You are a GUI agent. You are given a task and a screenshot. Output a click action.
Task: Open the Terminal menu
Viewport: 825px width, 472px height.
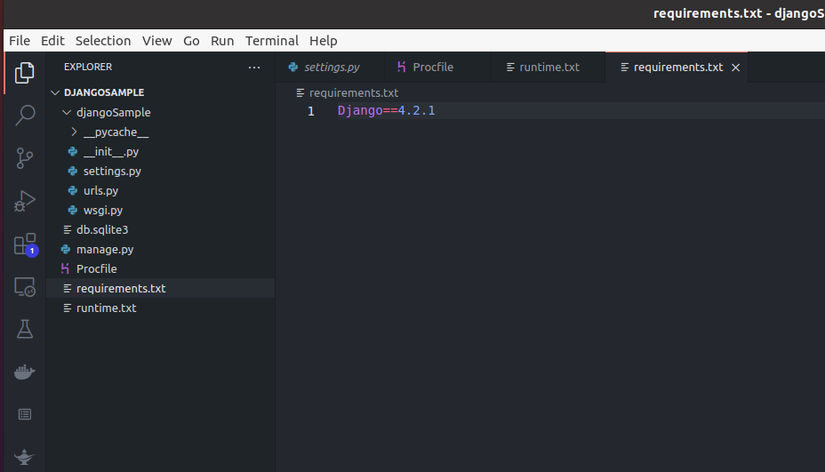pyautogui.click(x=271, y=41)
